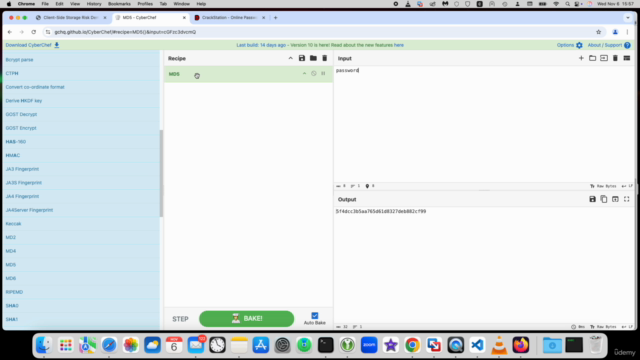
Task: Select MD5 operation in operations list
Action: (81, 264)
